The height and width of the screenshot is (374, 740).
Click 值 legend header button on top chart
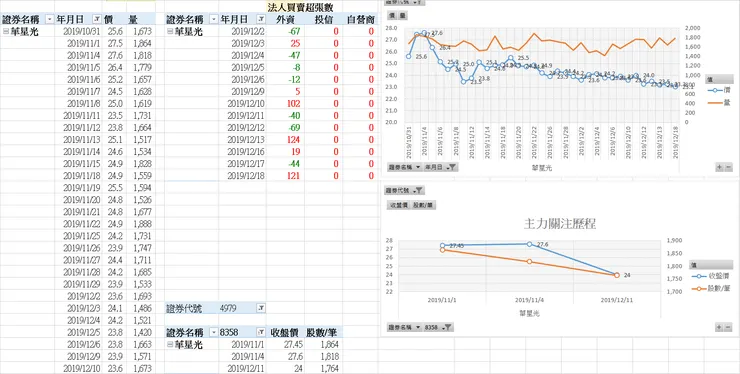click(x=720, y=79)
